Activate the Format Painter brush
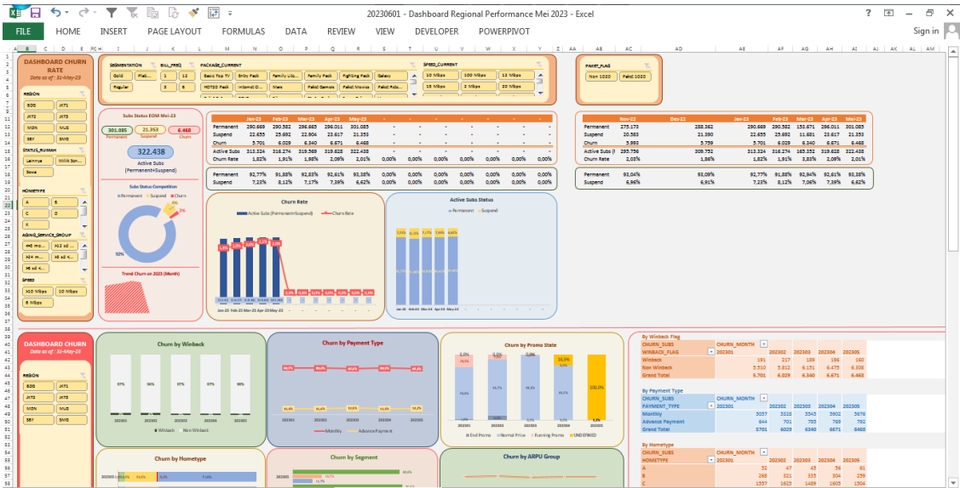This screenshot has width=960, height=488. pos(193,12)
